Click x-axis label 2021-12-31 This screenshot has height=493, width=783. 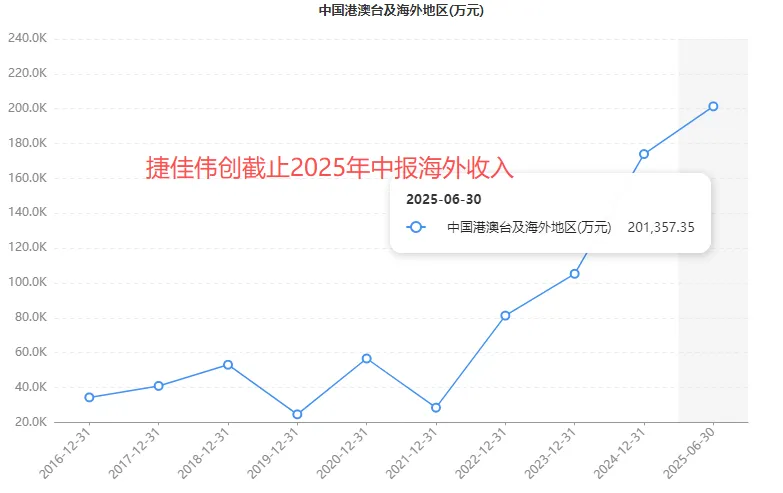[x=412, y=454]
